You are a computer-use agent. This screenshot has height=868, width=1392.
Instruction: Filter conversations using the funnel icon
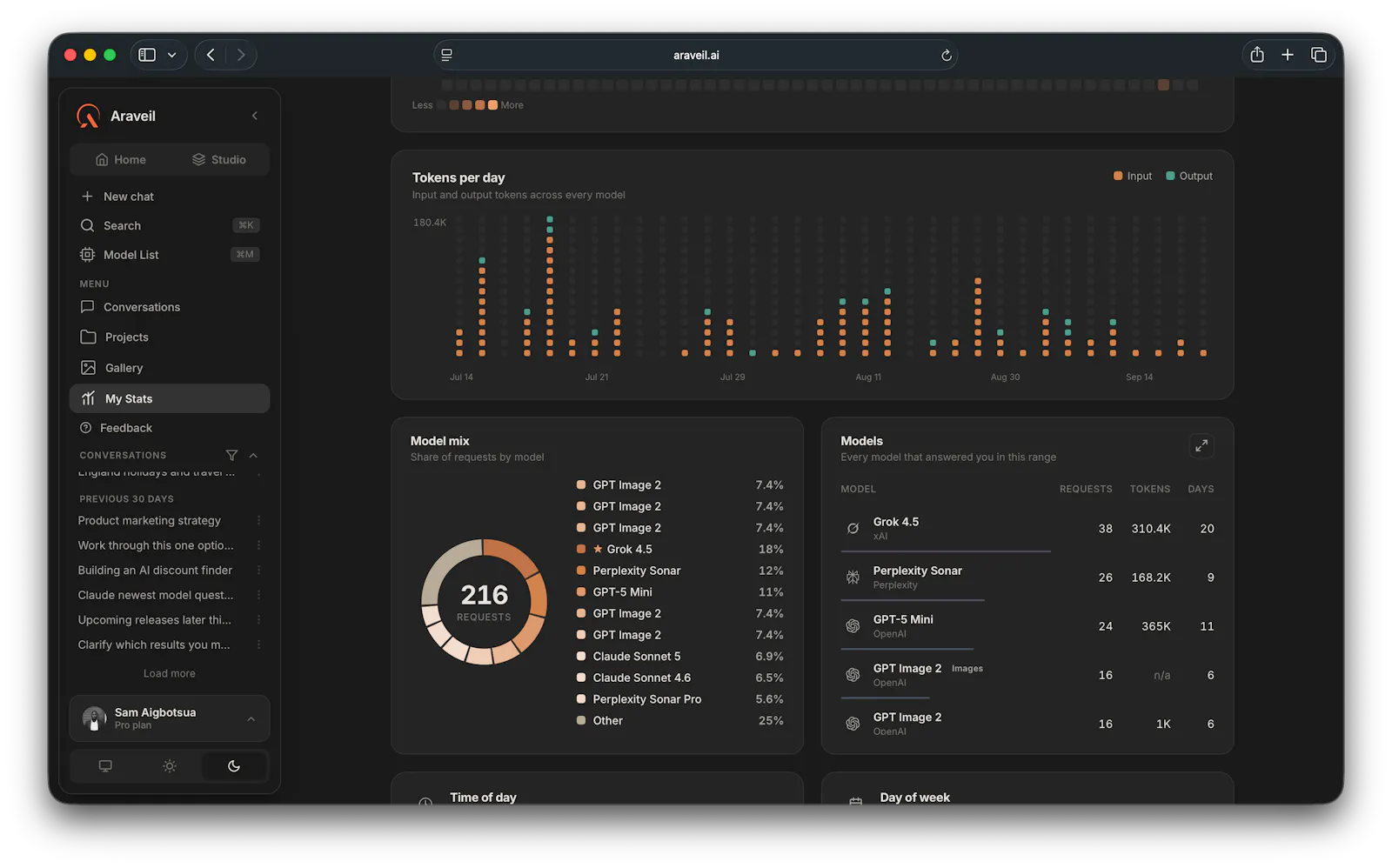coord(231,455)
